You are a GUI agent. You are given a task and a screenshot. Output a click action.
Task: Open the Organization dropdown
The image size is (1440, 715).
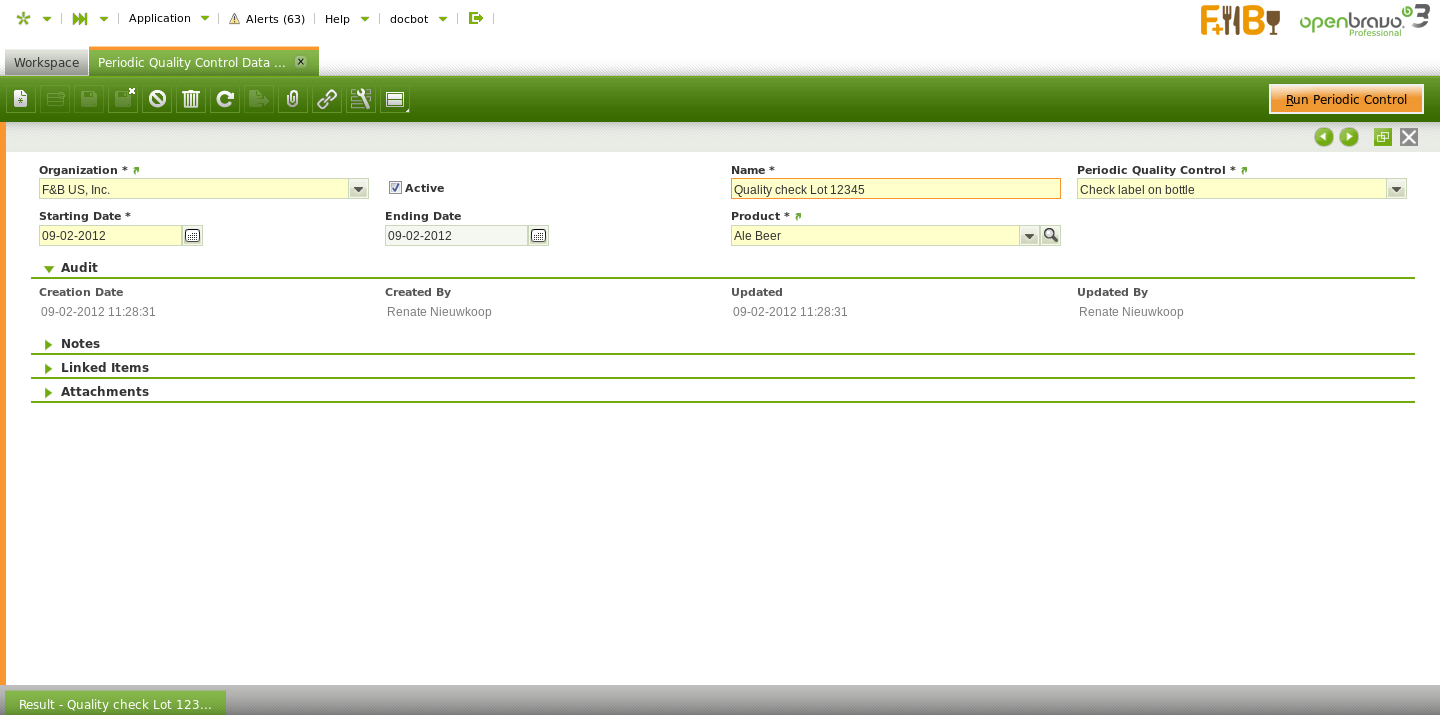358,189
